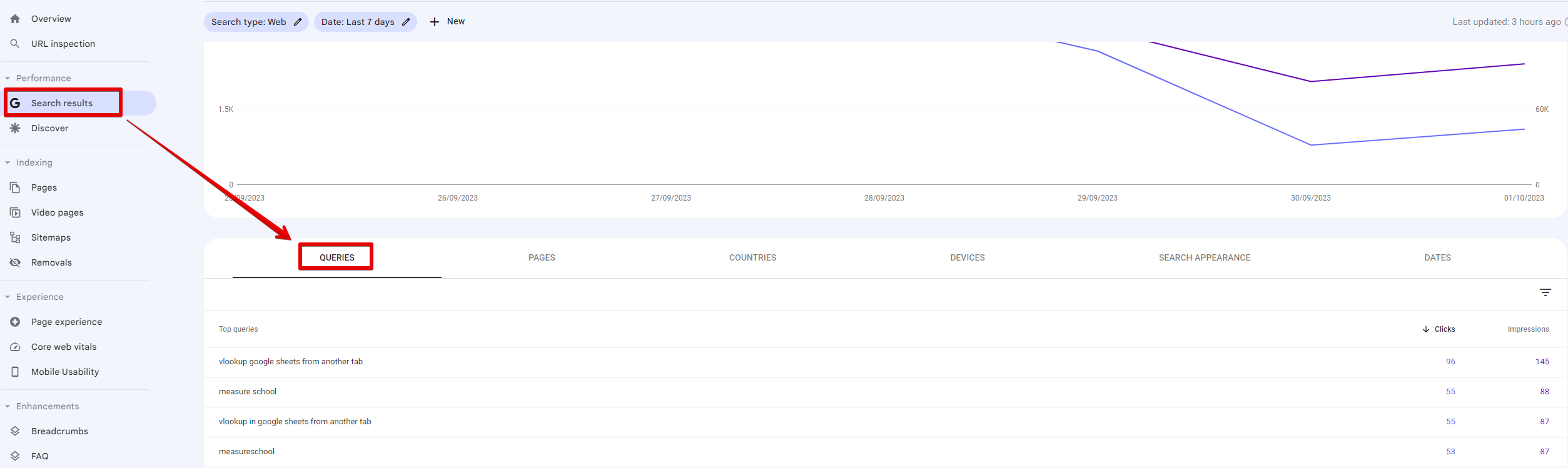Click the Mobile Usability phone icon

(15, 372)
